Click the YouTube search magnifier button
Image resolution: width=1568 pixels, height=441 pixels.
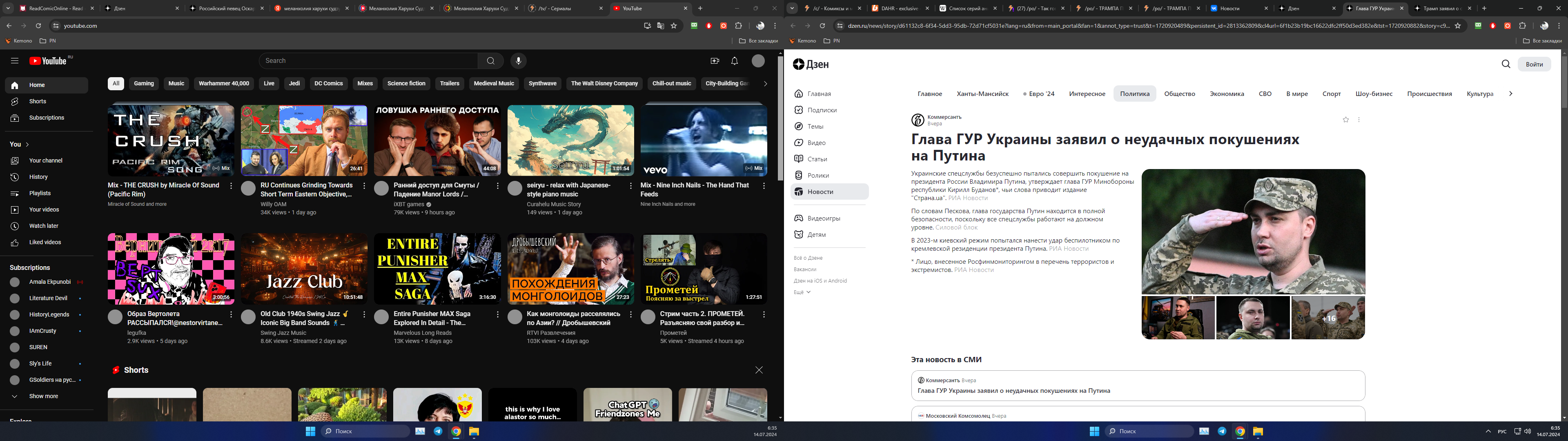coord(490,61)
